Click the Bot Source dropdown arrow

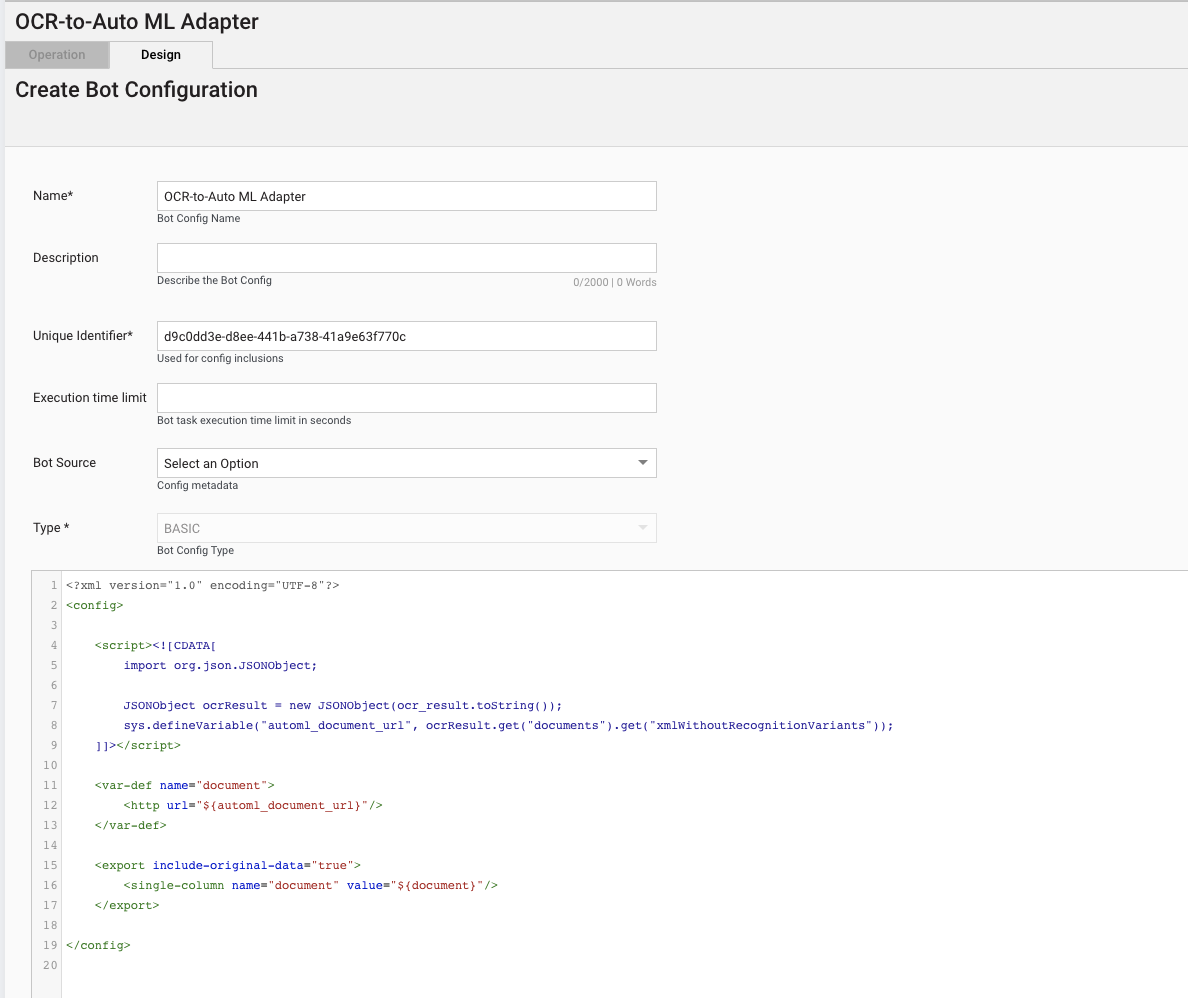pos(642,463)
